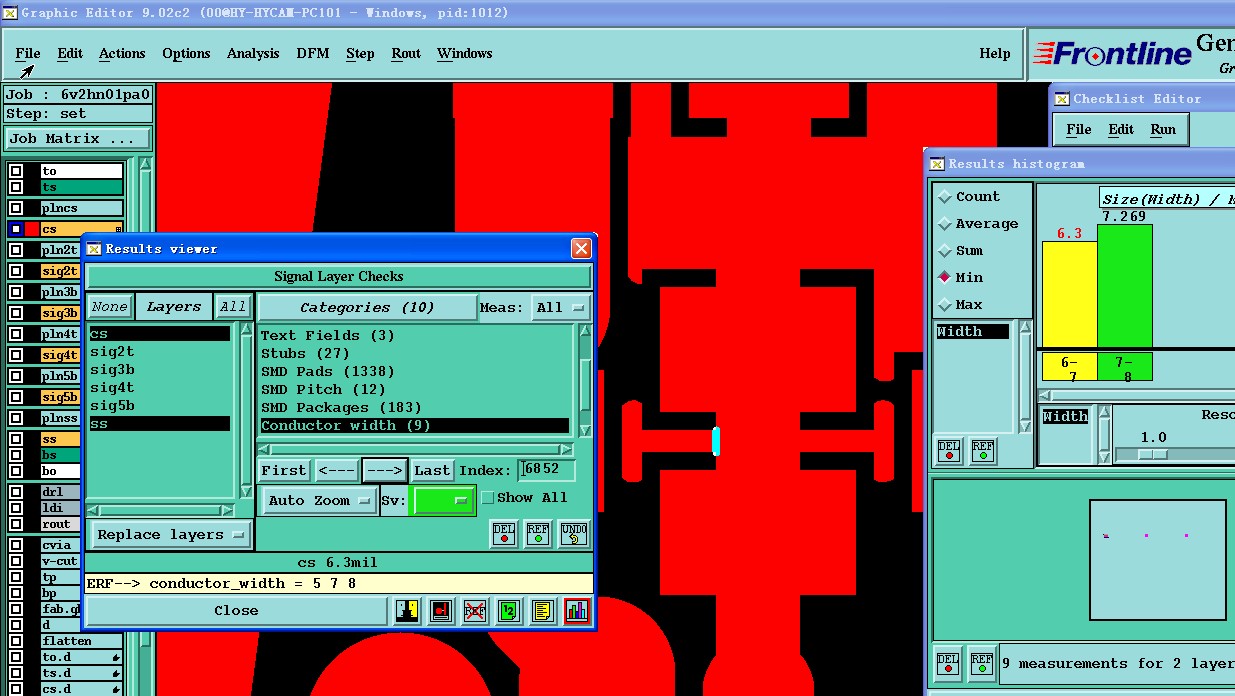Open the Meas: All dropdown
This screenshot has height=696, width=1235.
pos(560,307)
